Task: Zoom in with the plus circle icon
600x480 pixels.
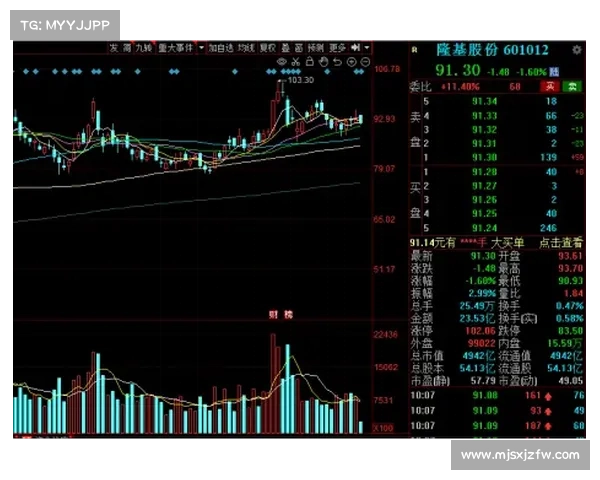Action: [351, 62]
